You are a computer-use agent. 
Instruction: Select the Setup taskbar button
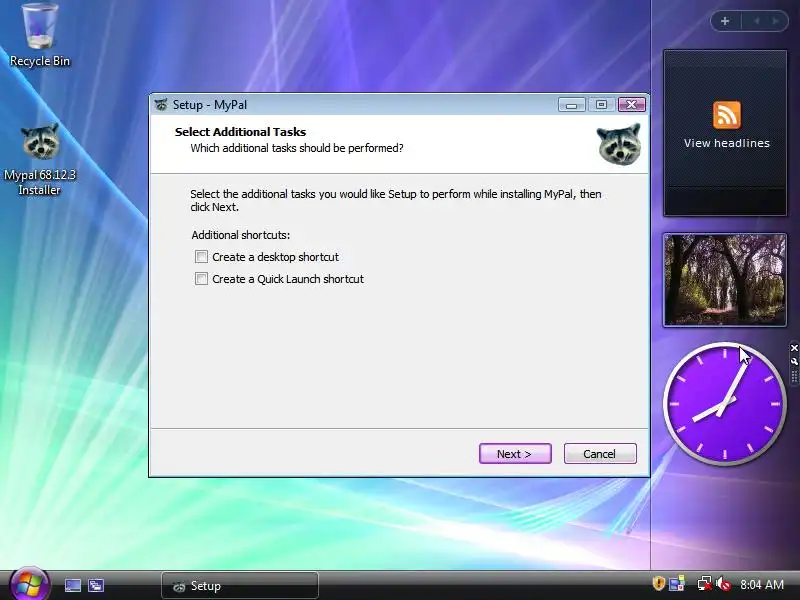(x=240, y=586)
